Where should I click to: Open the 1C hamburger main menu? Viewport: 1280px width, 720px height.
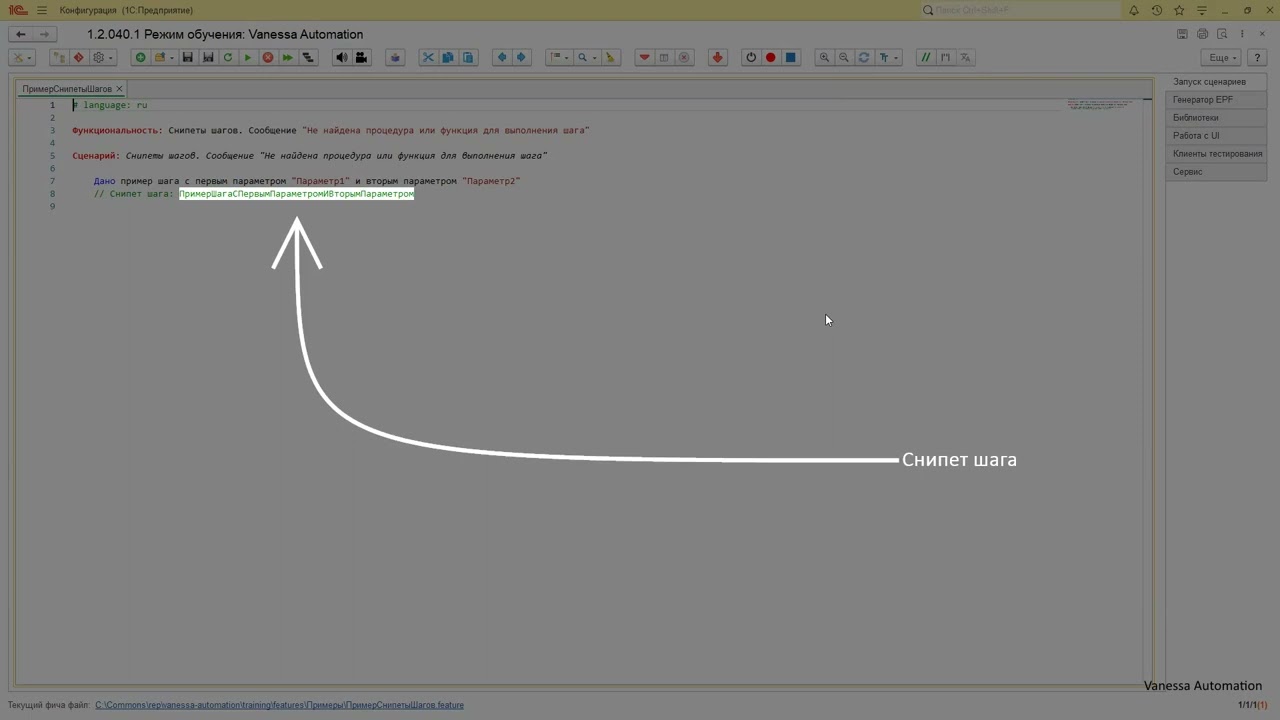[42, 10]
